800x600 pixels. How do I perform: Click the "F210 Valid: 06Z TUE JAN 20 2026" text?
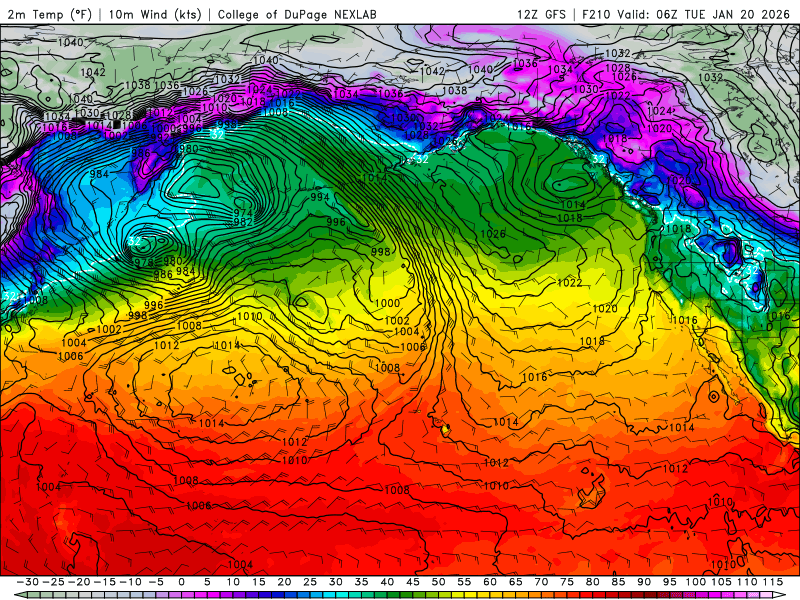coord(686,14)
